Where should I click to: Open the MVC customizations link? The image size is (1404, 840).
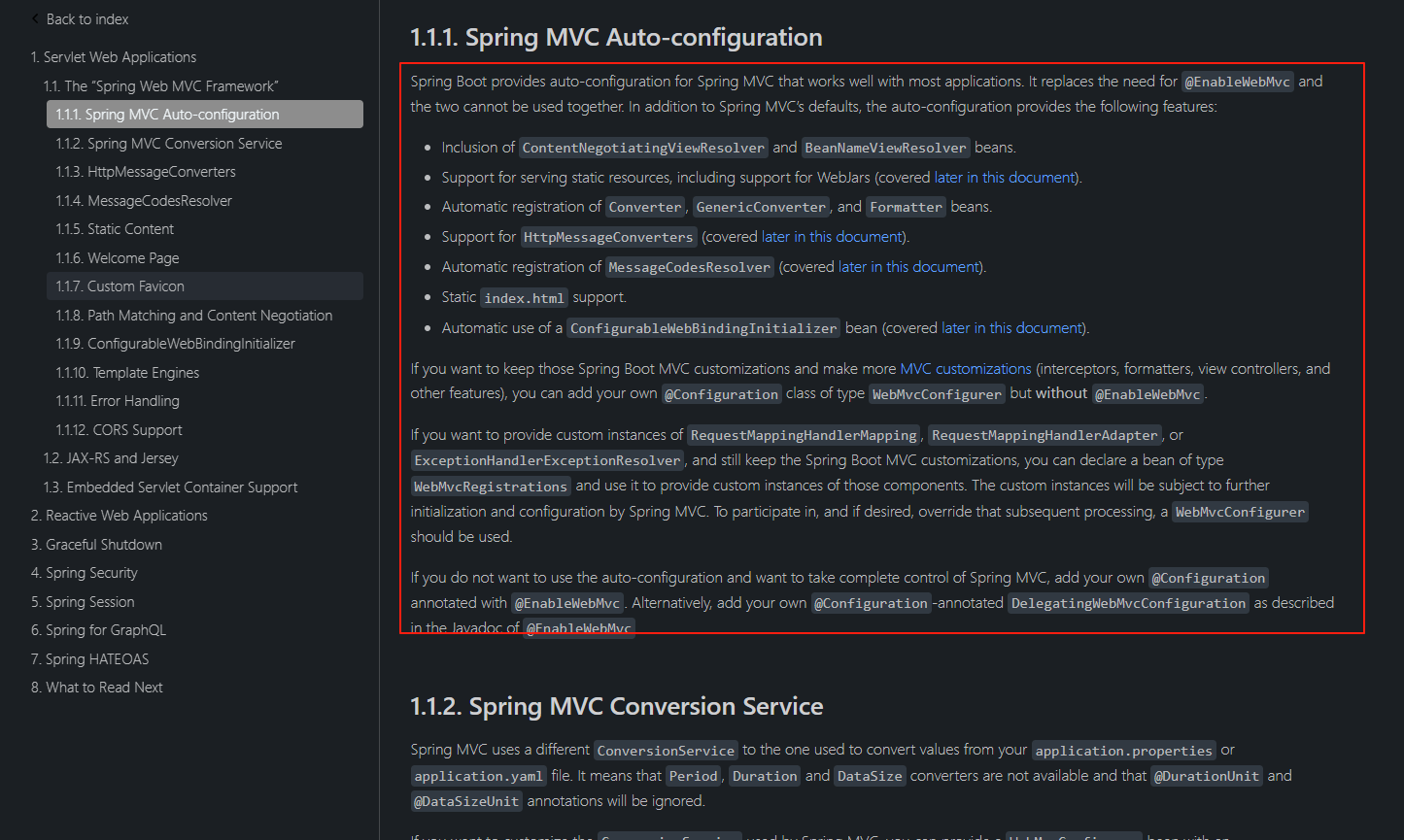(x=966, y=369)
